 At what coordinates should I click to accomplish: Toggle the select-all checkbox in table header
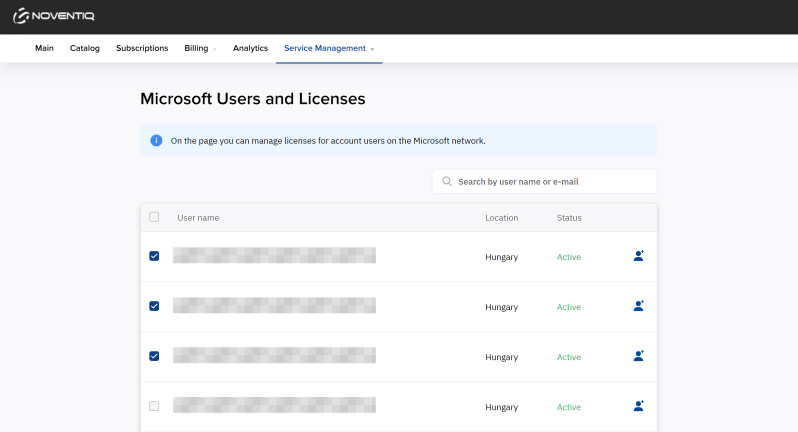click(x=154, y=217)
